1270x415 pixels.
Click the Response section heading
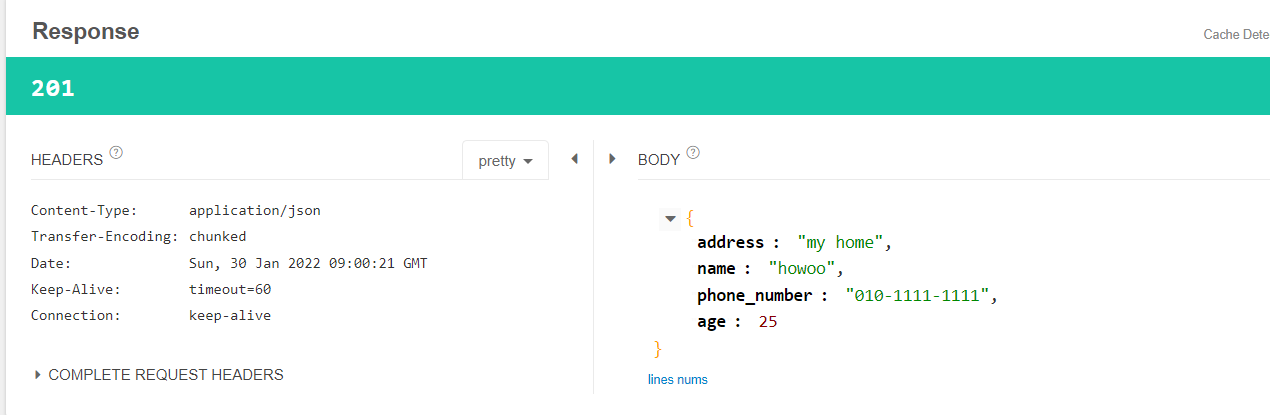(x=86, y=32)
